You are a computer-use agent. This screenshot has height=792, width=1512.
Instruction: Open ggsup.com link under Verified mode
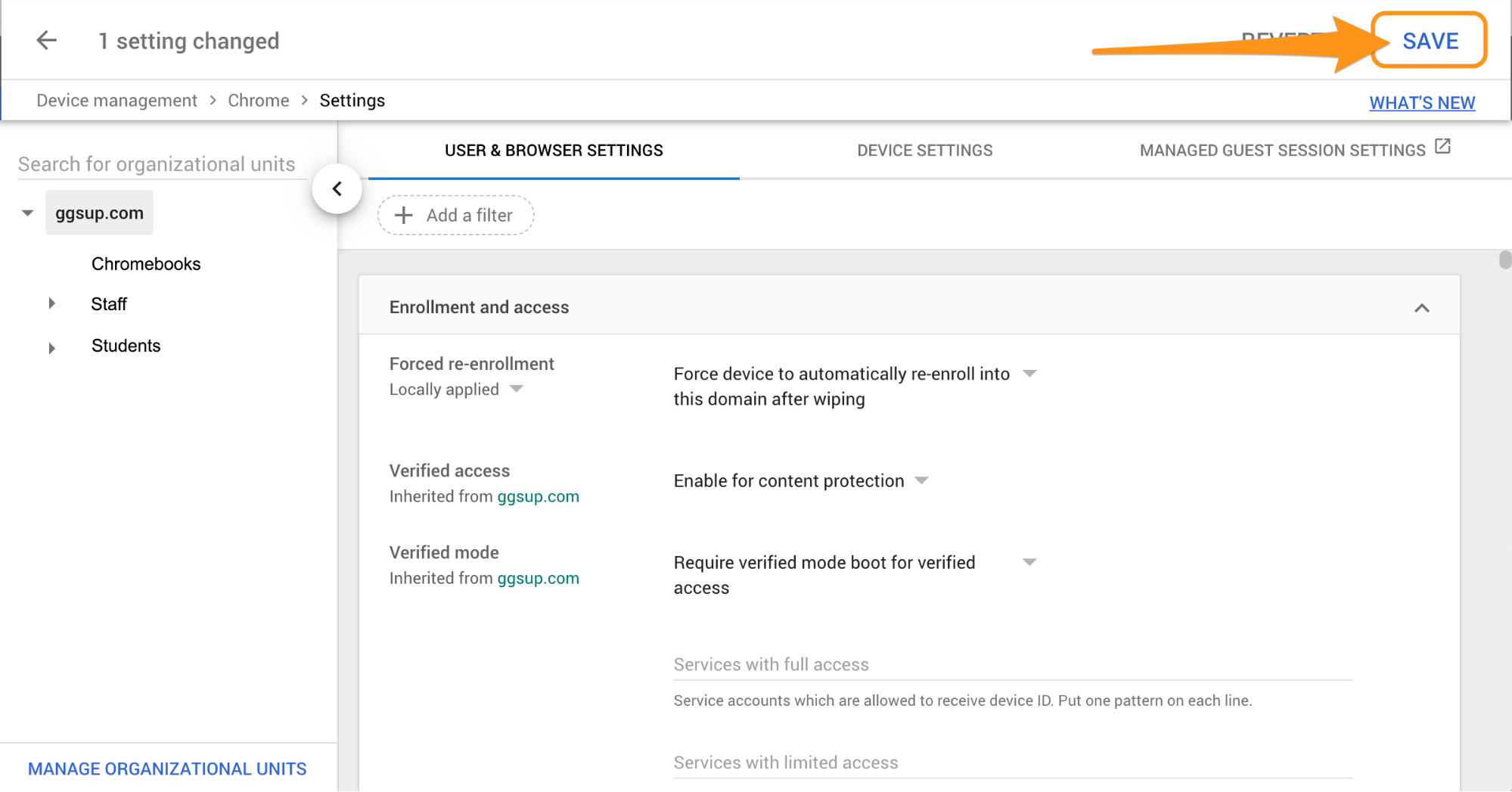pos(538,579)
